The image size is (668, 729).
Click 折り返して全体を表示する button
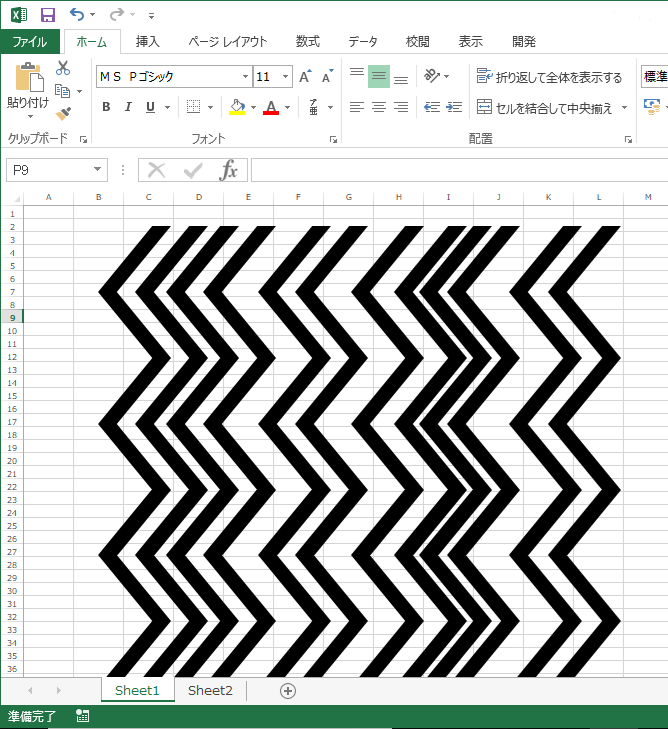pos(549,77)
